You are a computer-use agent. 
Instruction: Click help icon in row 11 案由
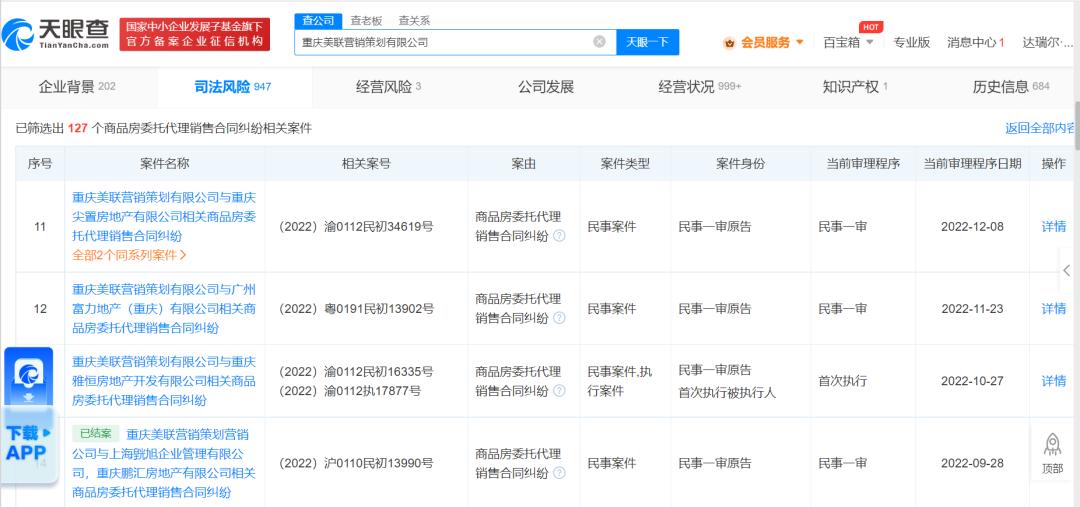pyautogui.click(x=559, y=236)
